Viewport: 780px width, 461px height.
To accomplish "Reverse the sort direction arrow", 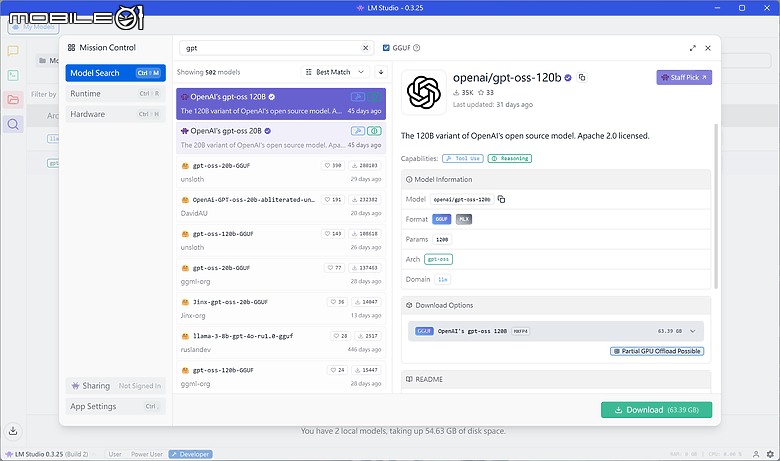I will pyautogui.click(x=381, y=72).
